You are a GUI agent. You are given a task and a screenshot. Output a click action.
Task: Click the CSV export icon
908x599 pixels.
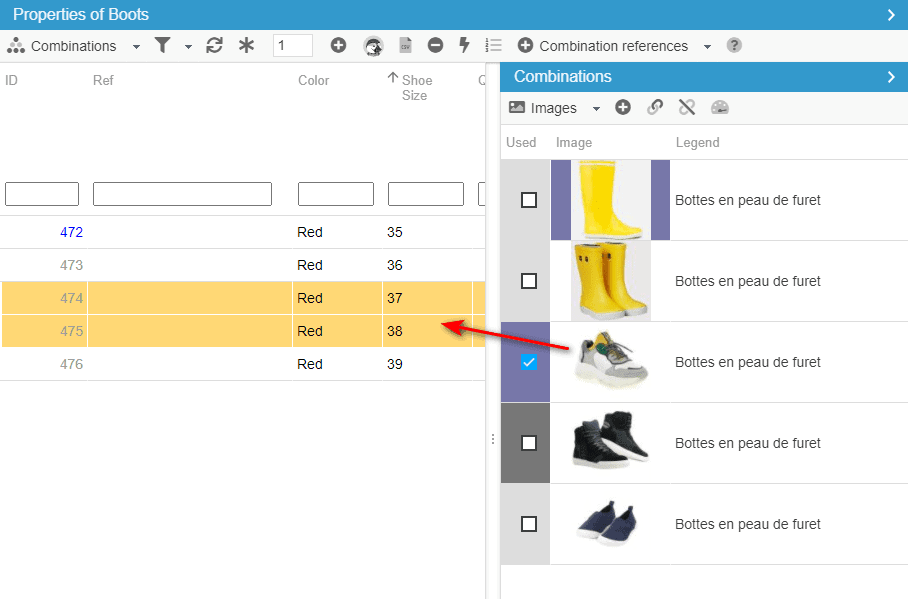[405, 46]
